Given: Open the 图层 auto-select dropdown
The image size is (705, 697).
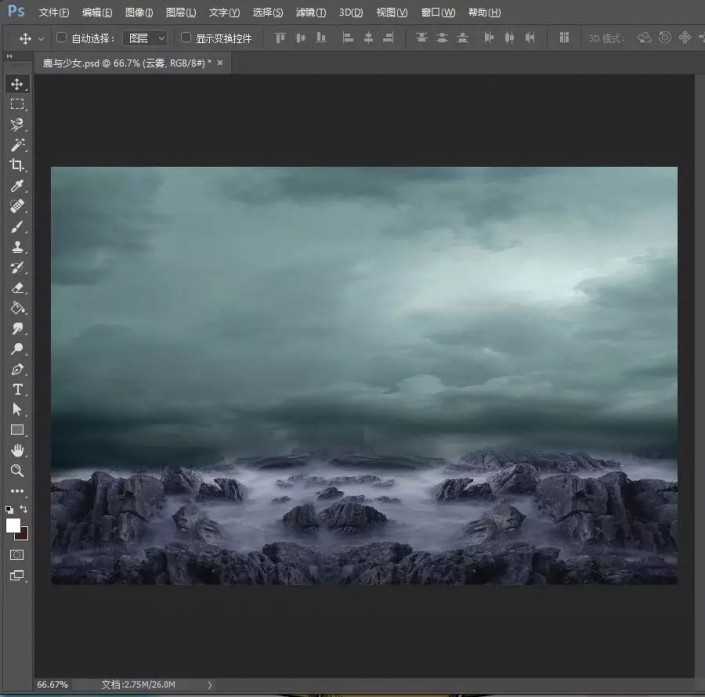Looking at the screenshot, I should click(145, 38).
